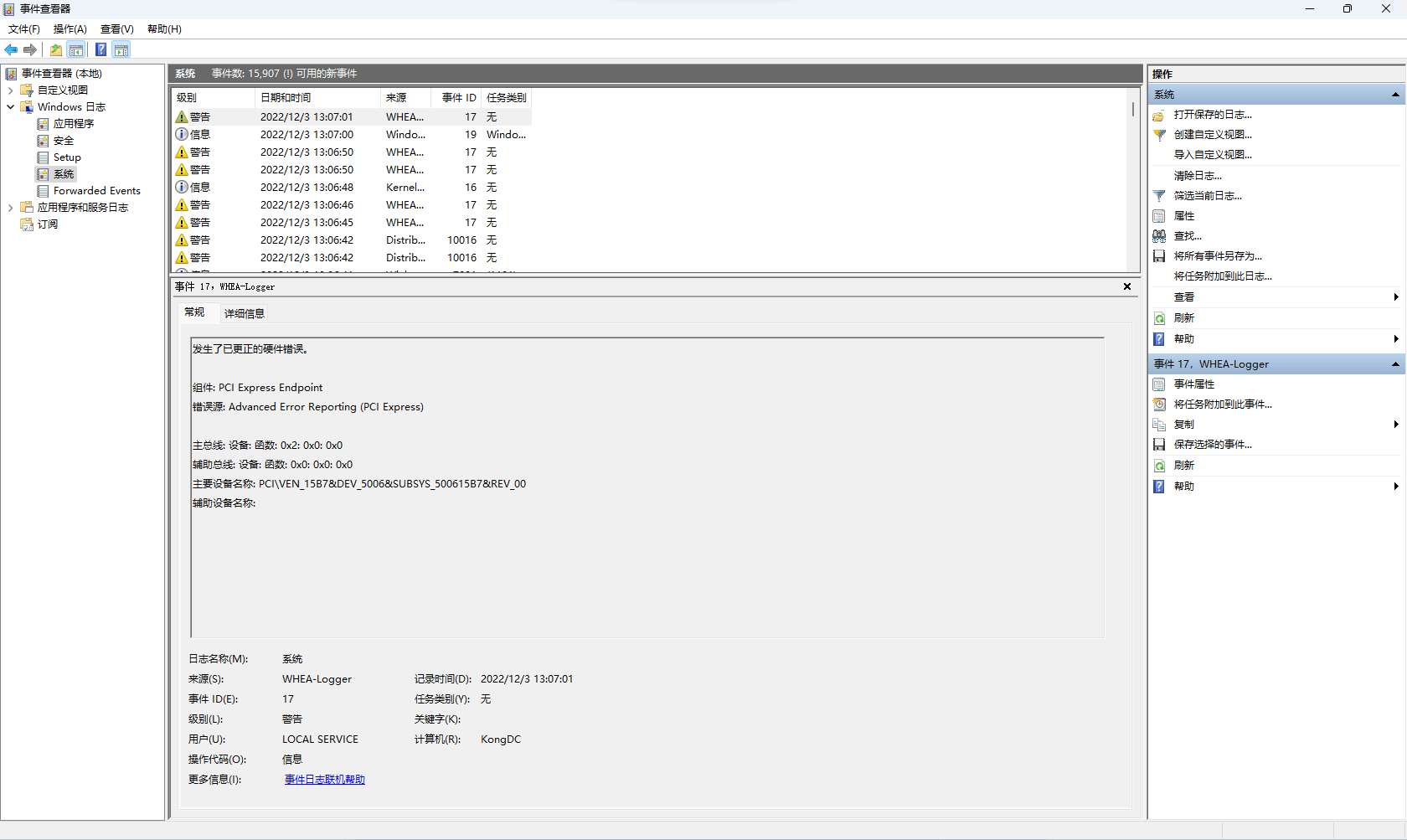
Task: Select the info event logged at 13:07:00
Action: (352, 135)
